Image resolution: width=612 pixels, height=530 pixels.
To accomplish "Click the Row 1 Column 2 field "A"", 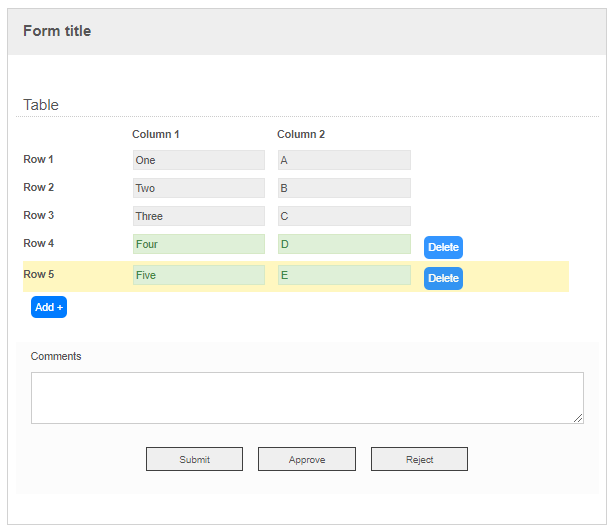I will [343, 160].
